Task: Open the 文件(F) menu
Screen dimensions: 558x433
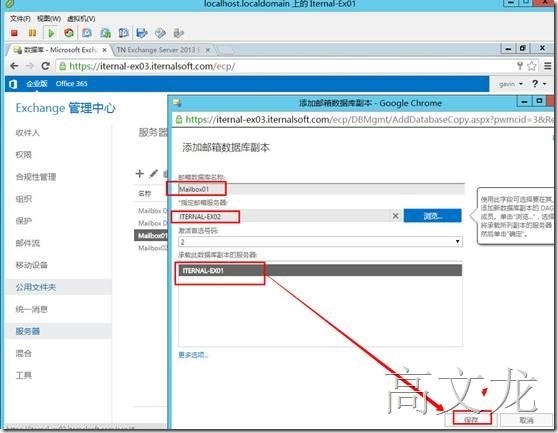Action: 20,19
